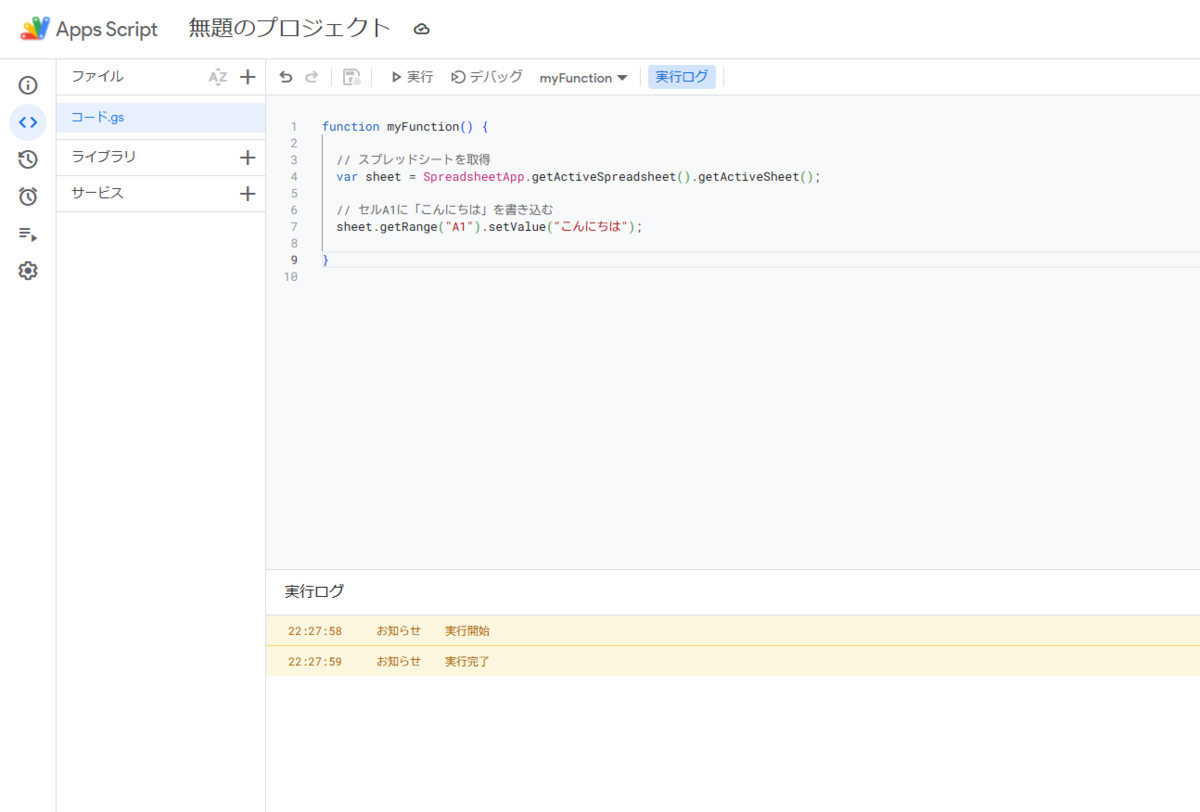Click SpreadsheetApp in line 4

coord(474,177)
